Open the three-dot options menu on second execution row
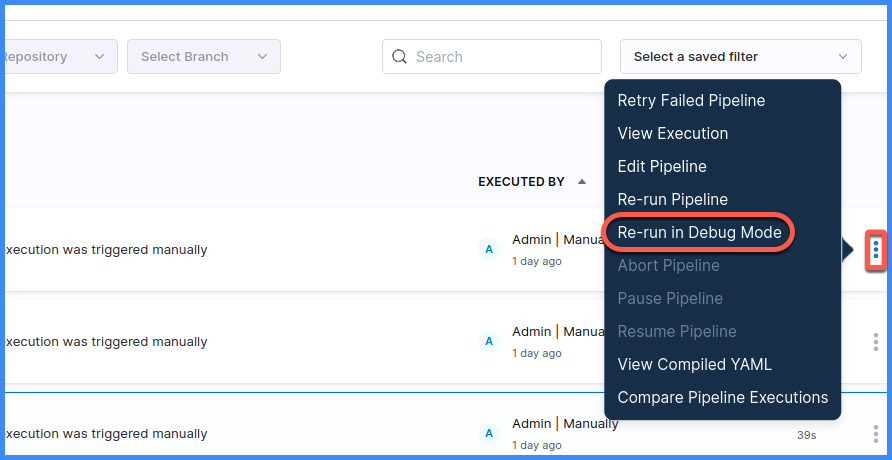The image size is (892, 460). [x=876, y=342]
